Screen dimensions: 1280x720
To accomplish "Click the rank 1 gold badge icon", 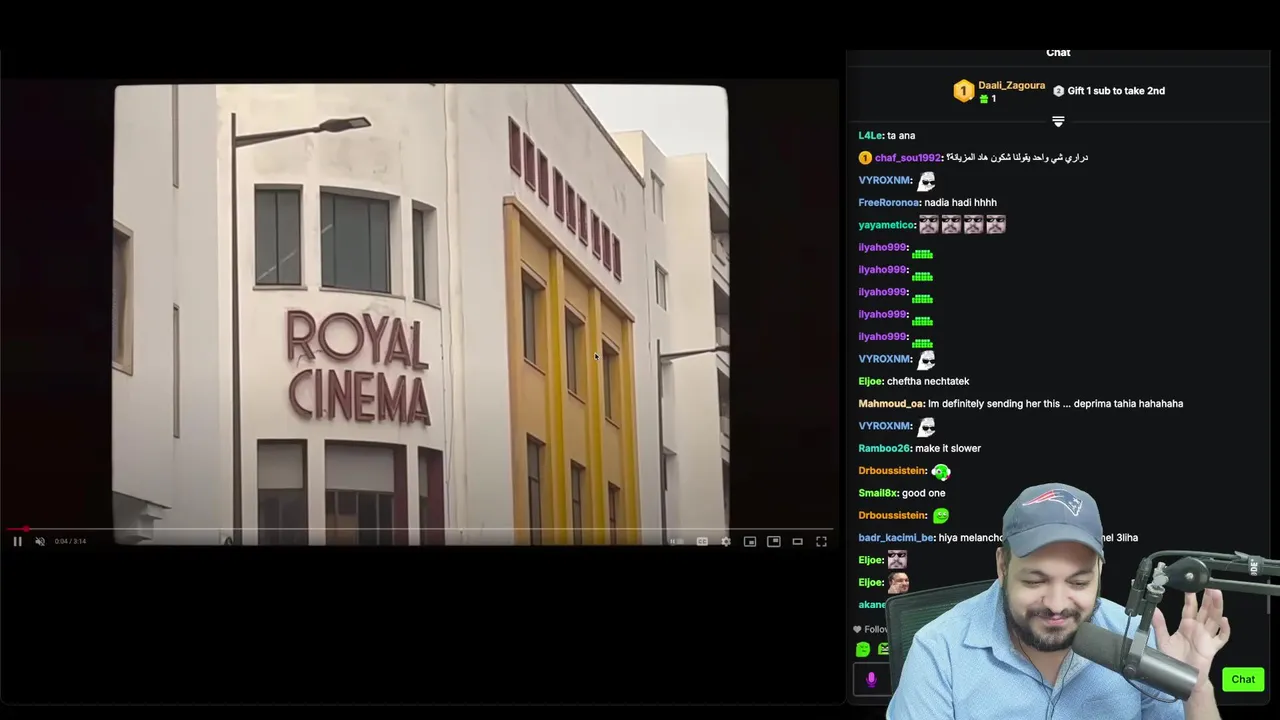I will (x=963, y=92).
